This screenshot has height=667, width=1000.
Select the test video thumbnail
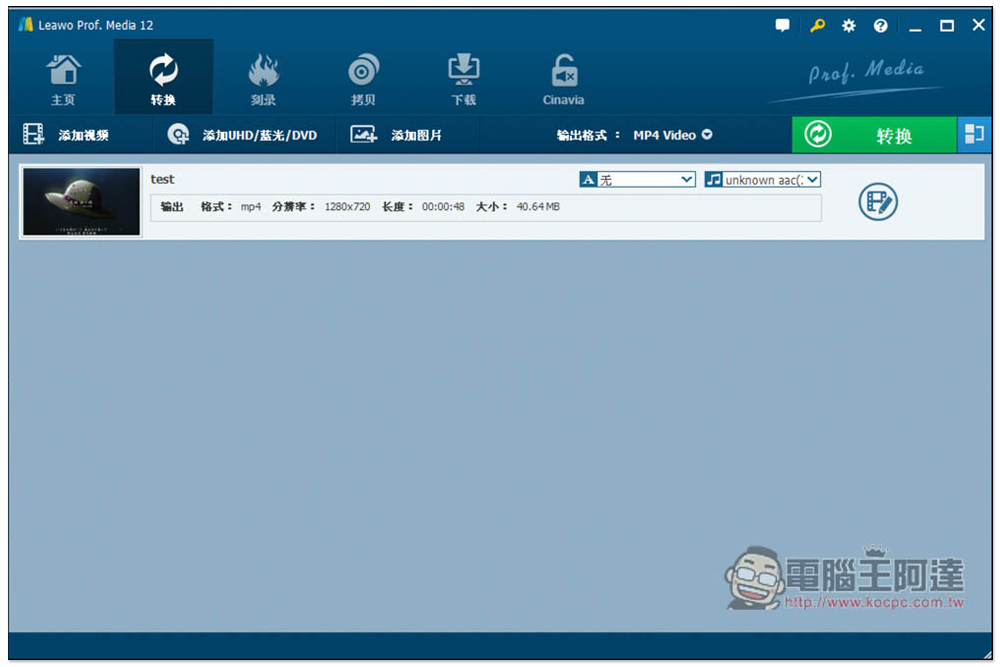coord(82,202)
